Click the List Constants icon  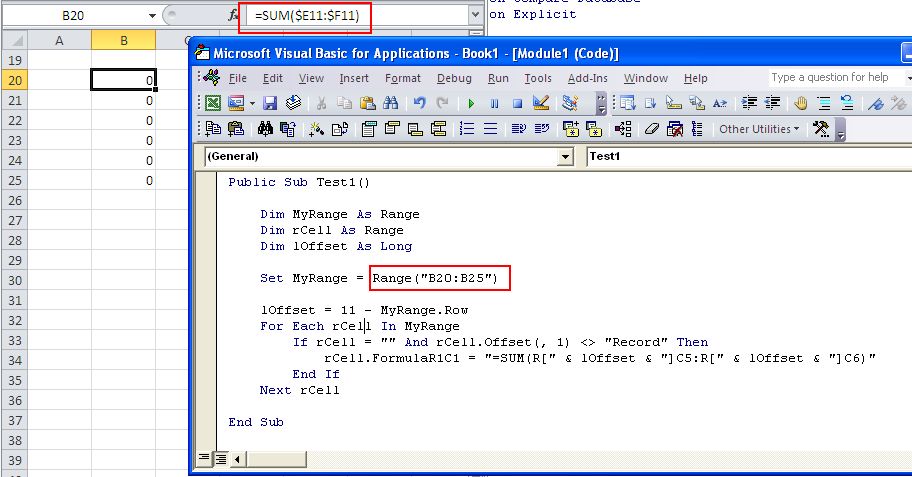pyautogui.click(x=650, y=104)
